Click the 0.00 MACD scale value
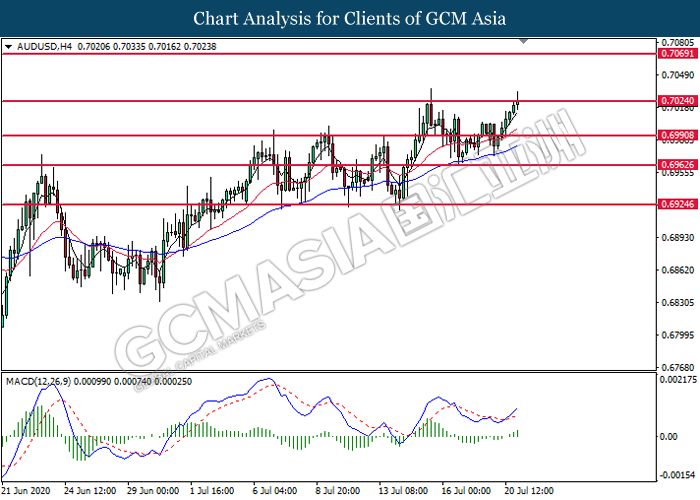The image size is (700, 500). [668, 437]
